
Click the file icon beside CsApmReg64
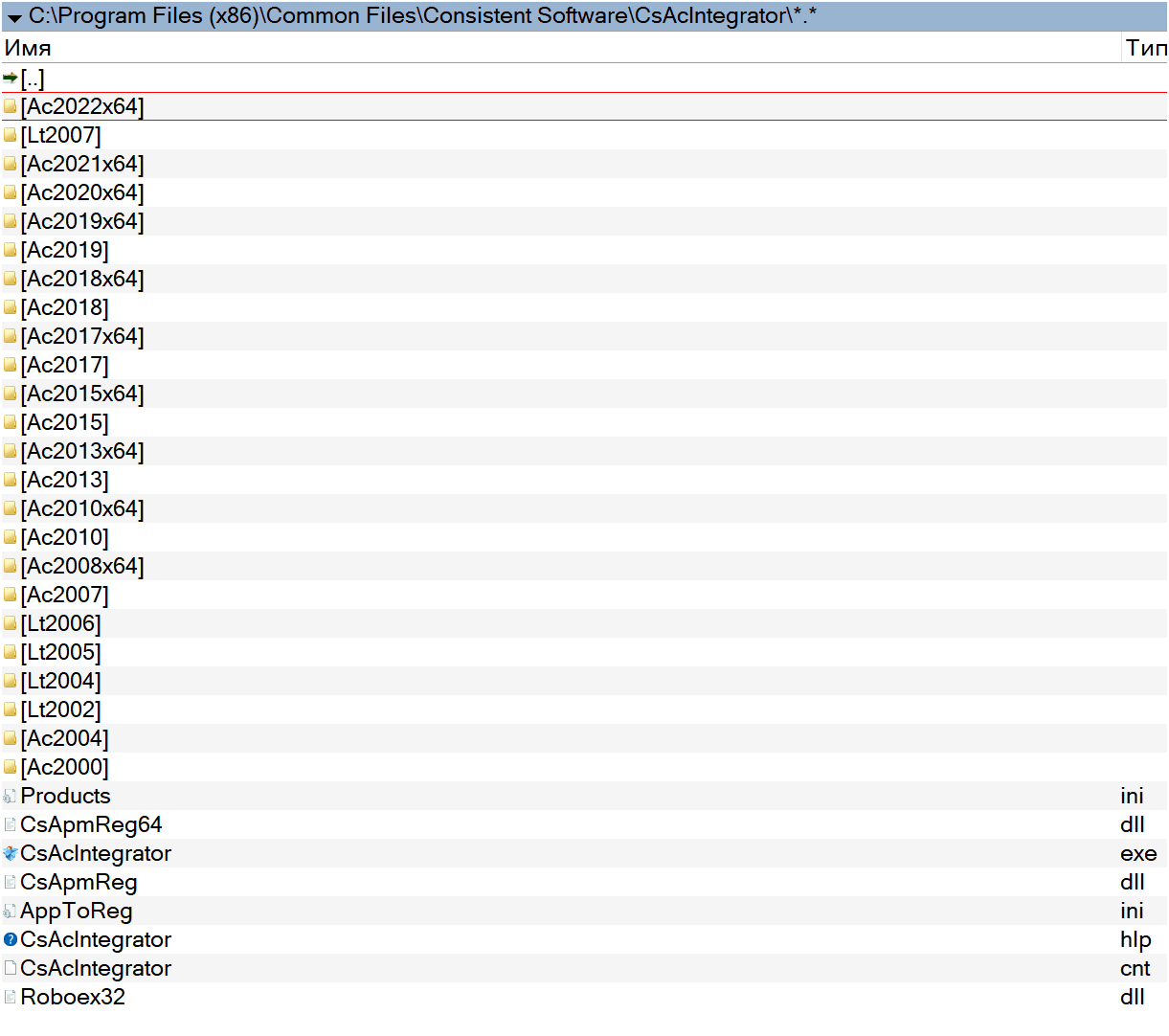pos(11,824)
